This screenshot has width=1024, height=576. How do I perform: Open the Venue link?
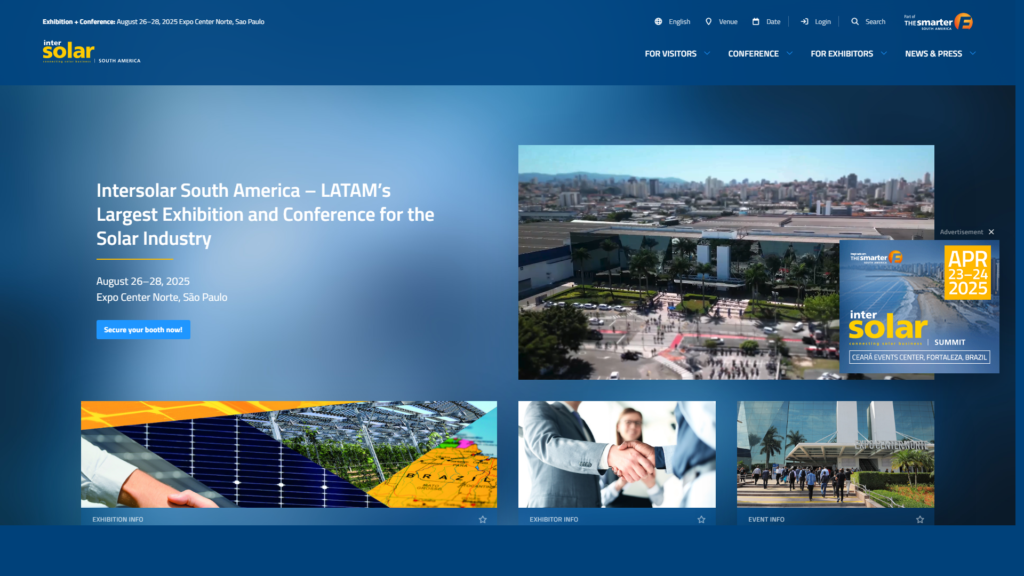(728, 22)
